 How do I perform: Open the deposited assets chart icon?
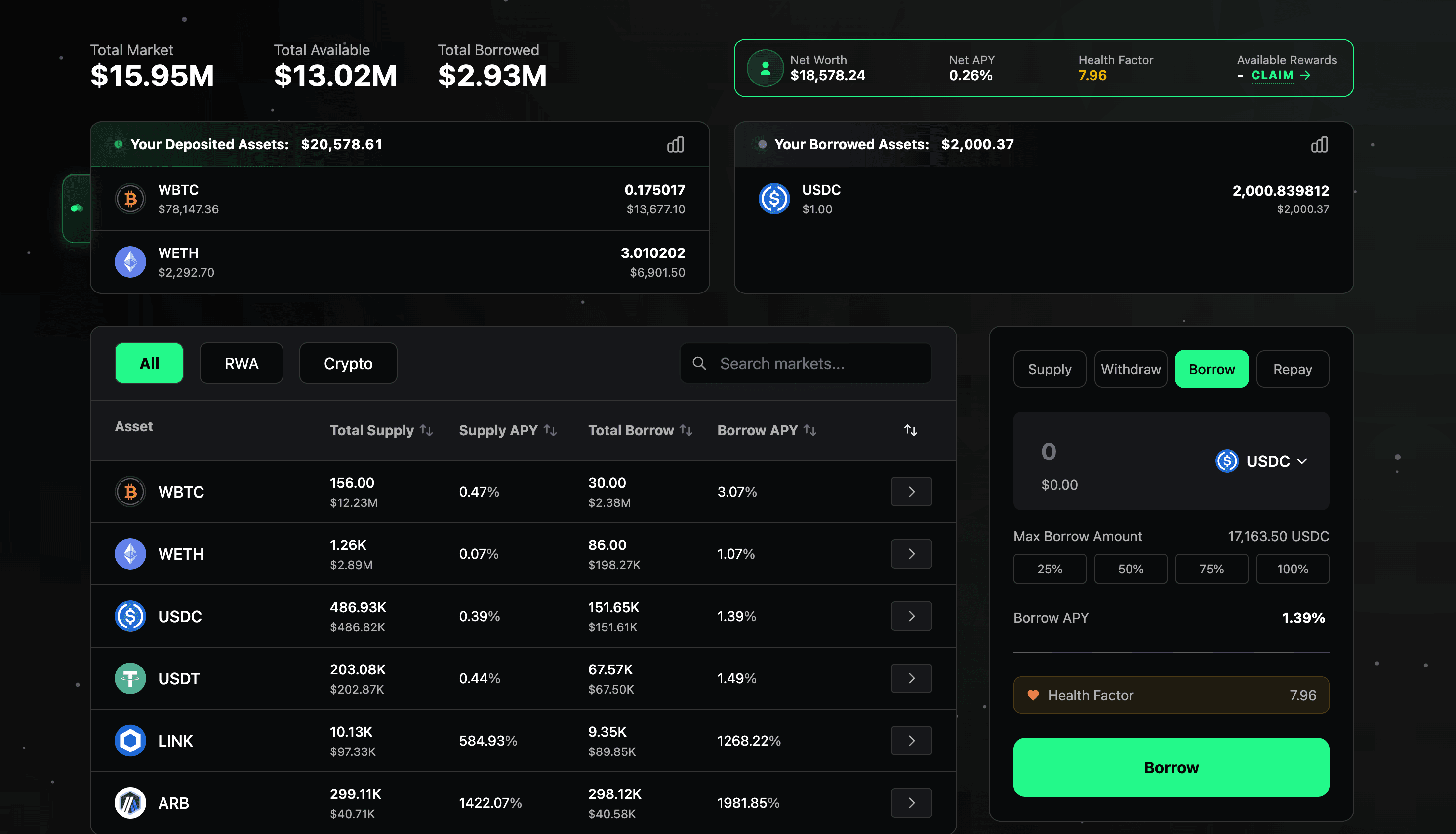click(675, 144)
